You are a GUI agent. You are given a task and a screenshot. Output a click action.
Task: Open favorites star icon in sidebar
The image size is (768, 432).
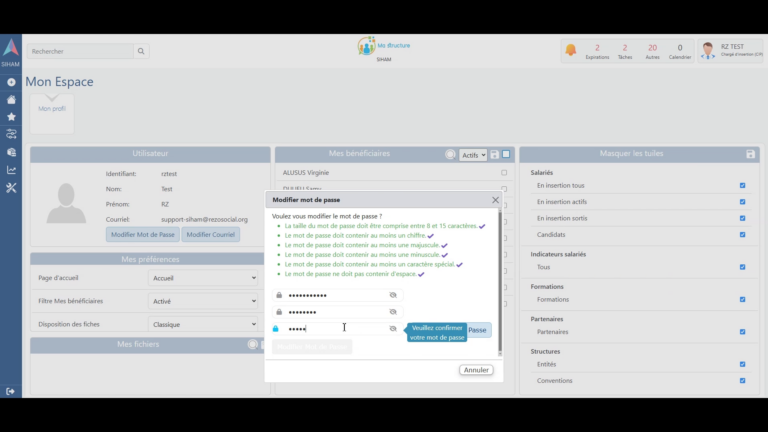[x=11, y=116]
